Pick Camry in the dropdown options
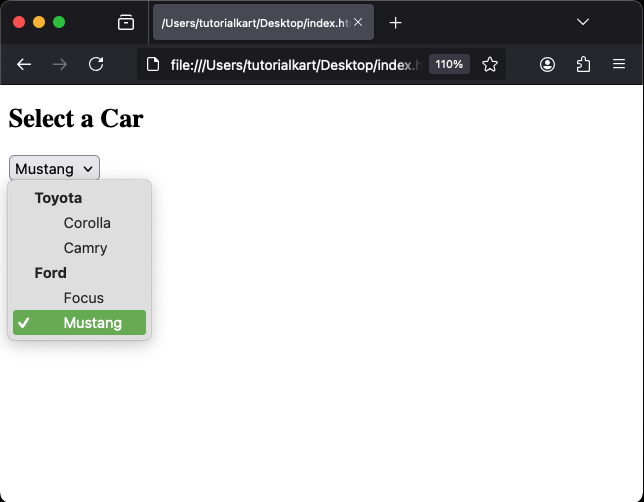 tap(85, 248)
